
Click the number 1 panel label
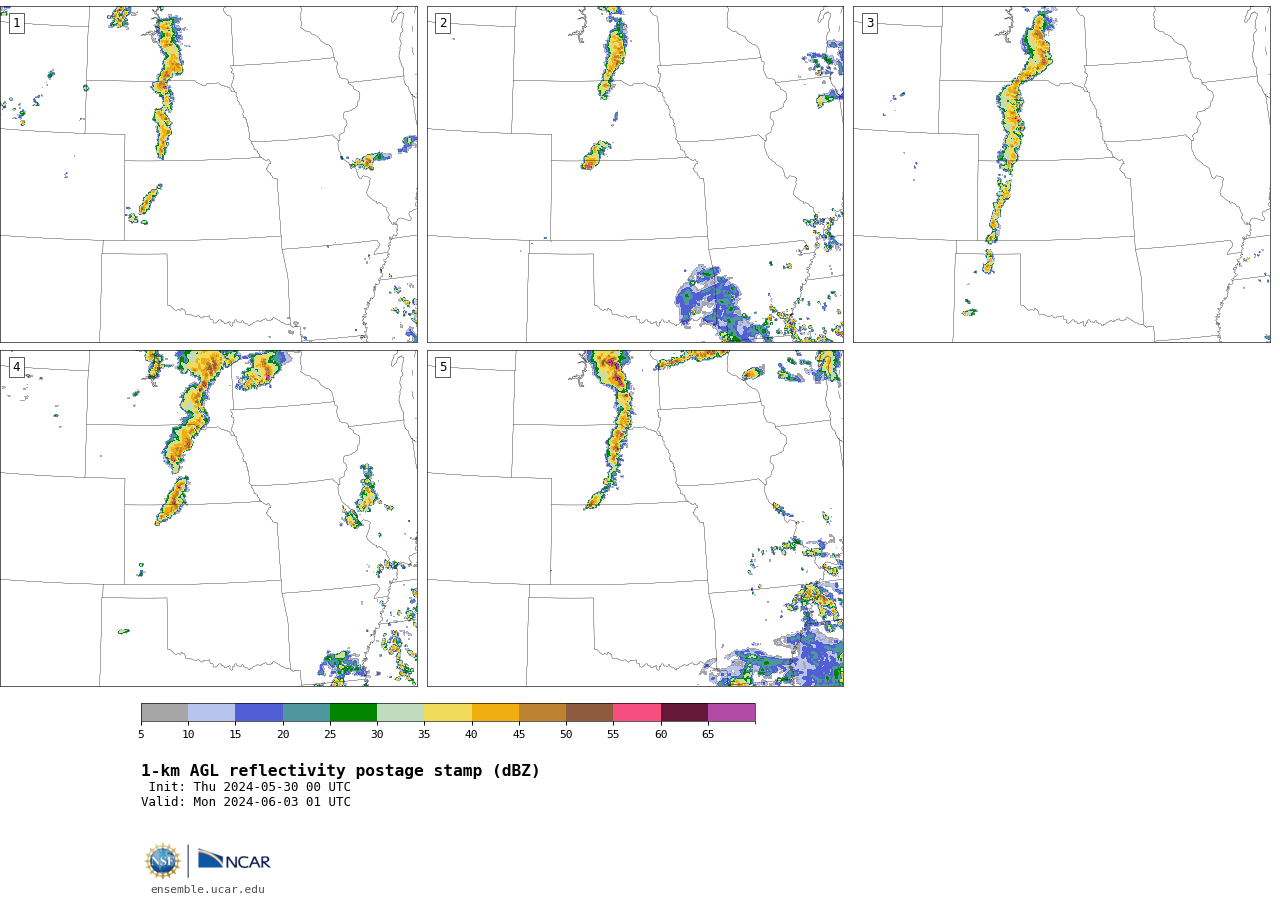pos(16,23)
